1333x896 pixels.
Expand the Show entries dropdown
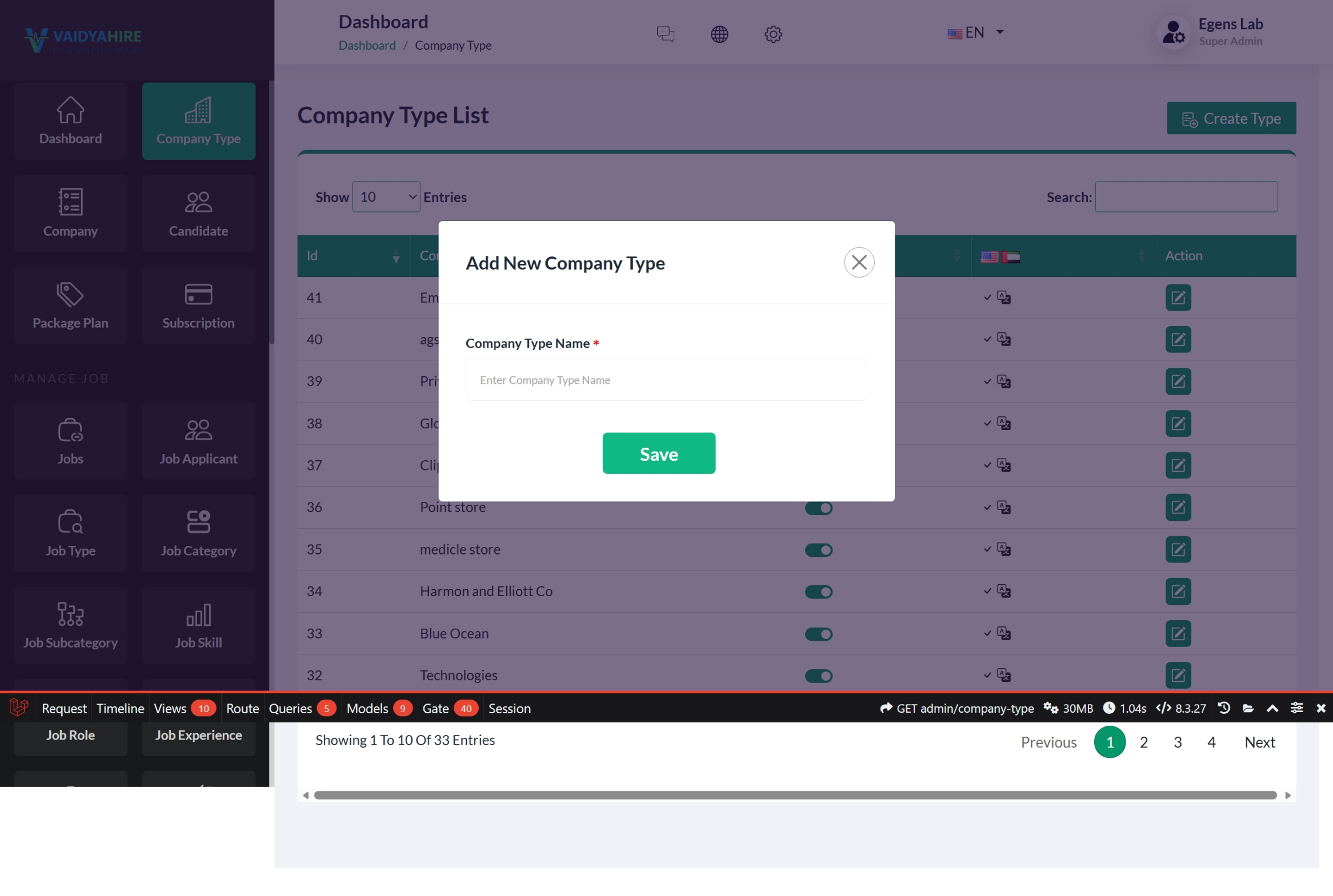(386, 197)
